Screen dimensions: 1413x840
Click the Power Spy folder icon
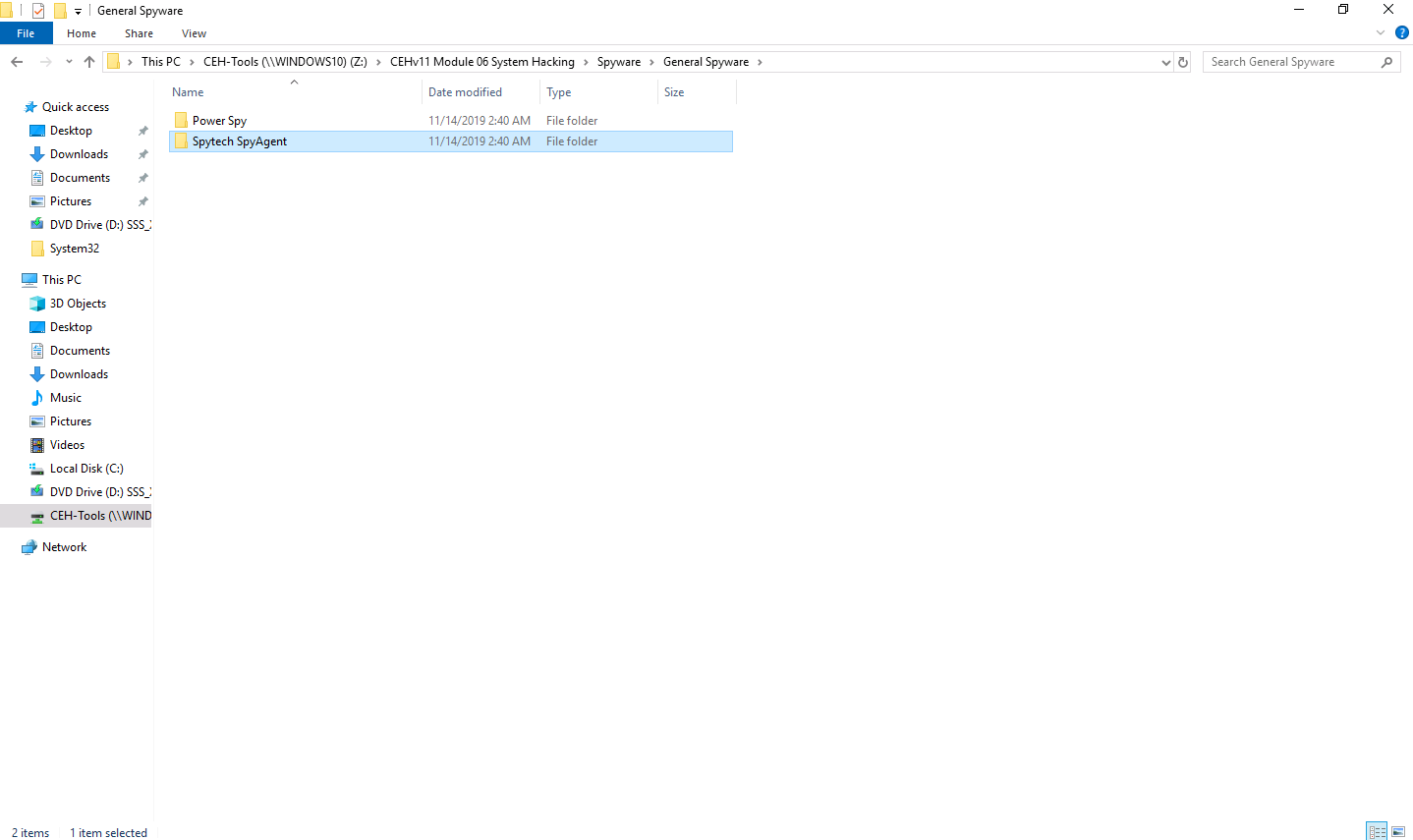pyautogui.click(x=181, y=121)
